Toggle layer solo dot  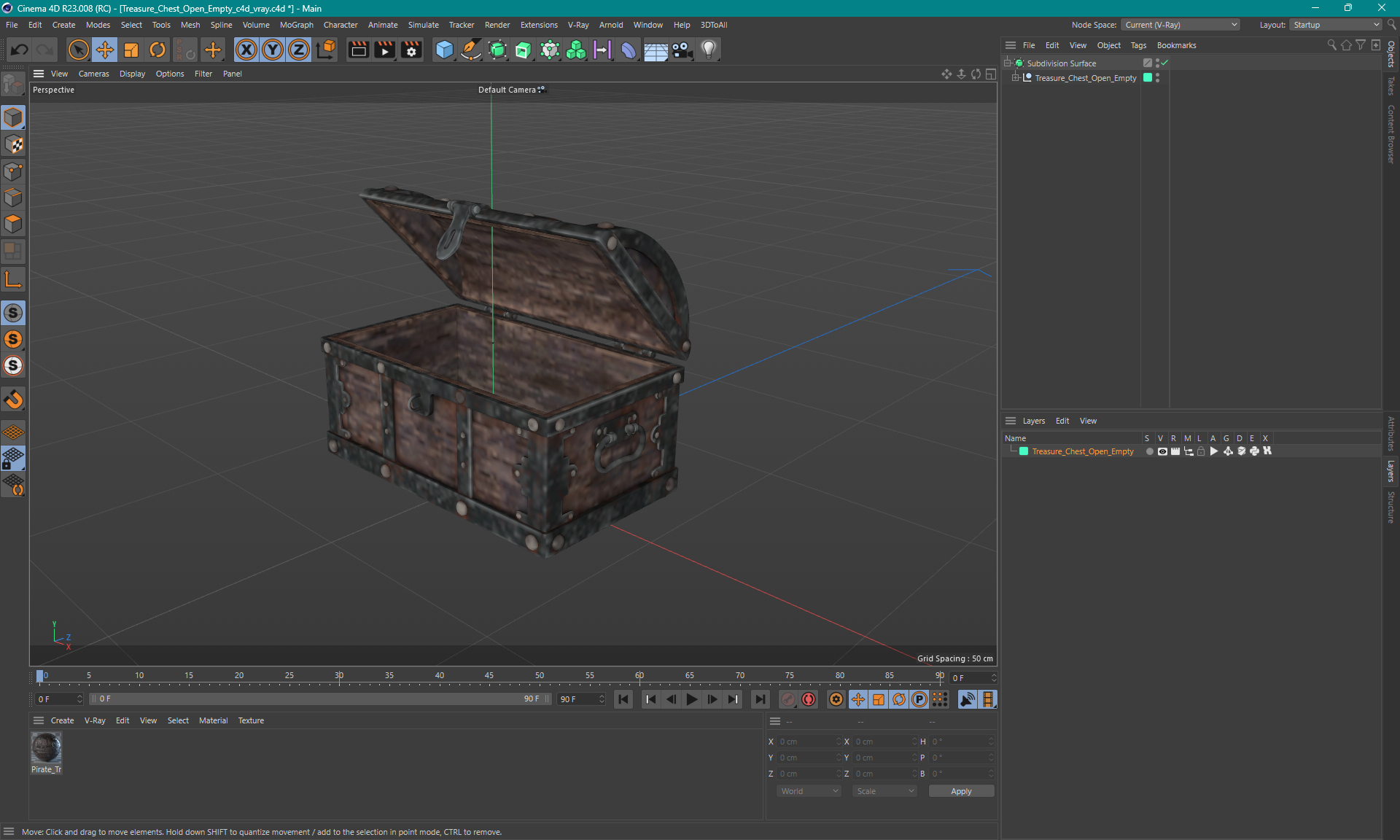[1150, 451]
